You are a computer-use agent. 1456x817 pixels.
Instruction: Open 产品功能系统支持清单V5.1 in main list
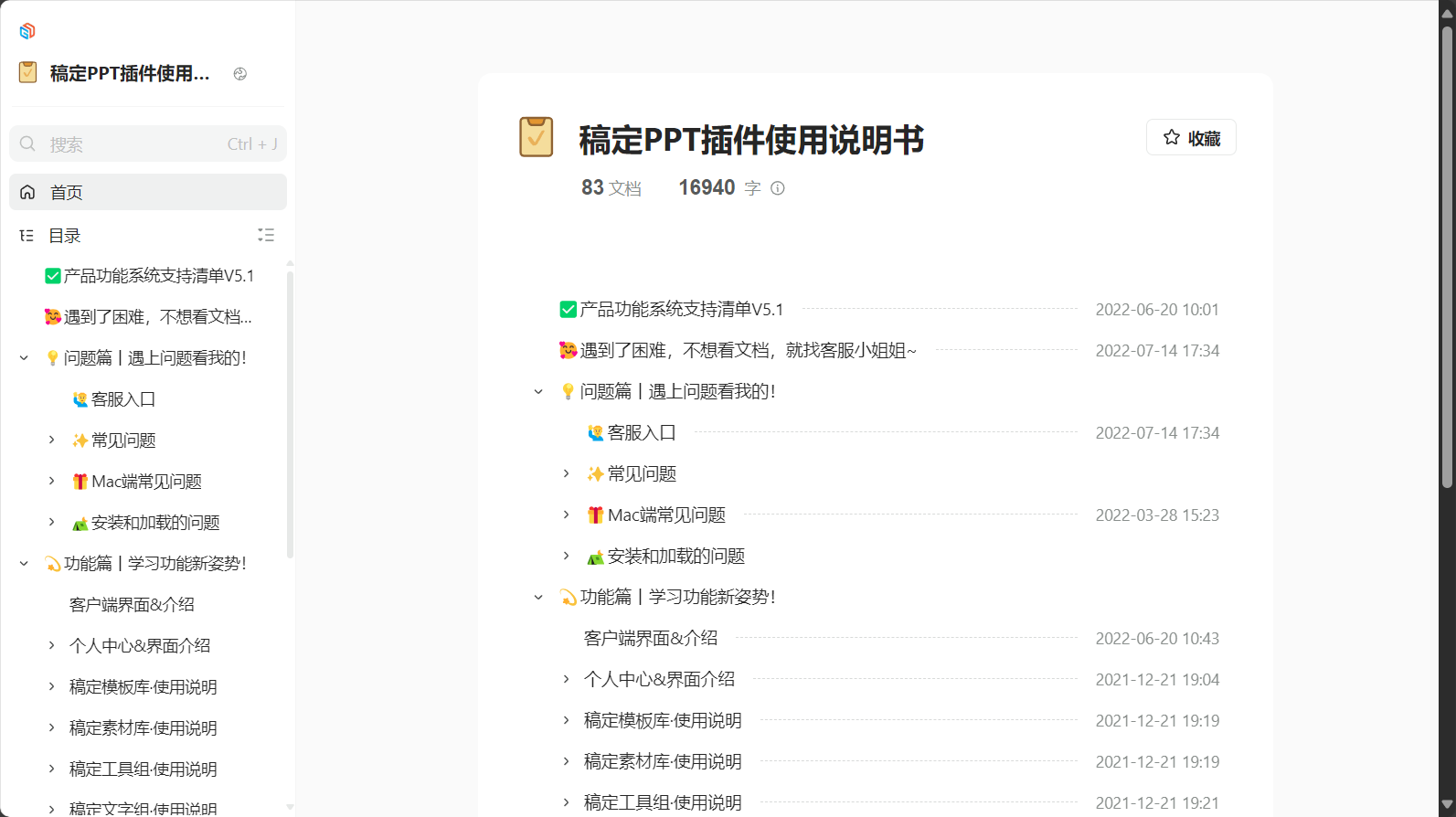point(672,310)
